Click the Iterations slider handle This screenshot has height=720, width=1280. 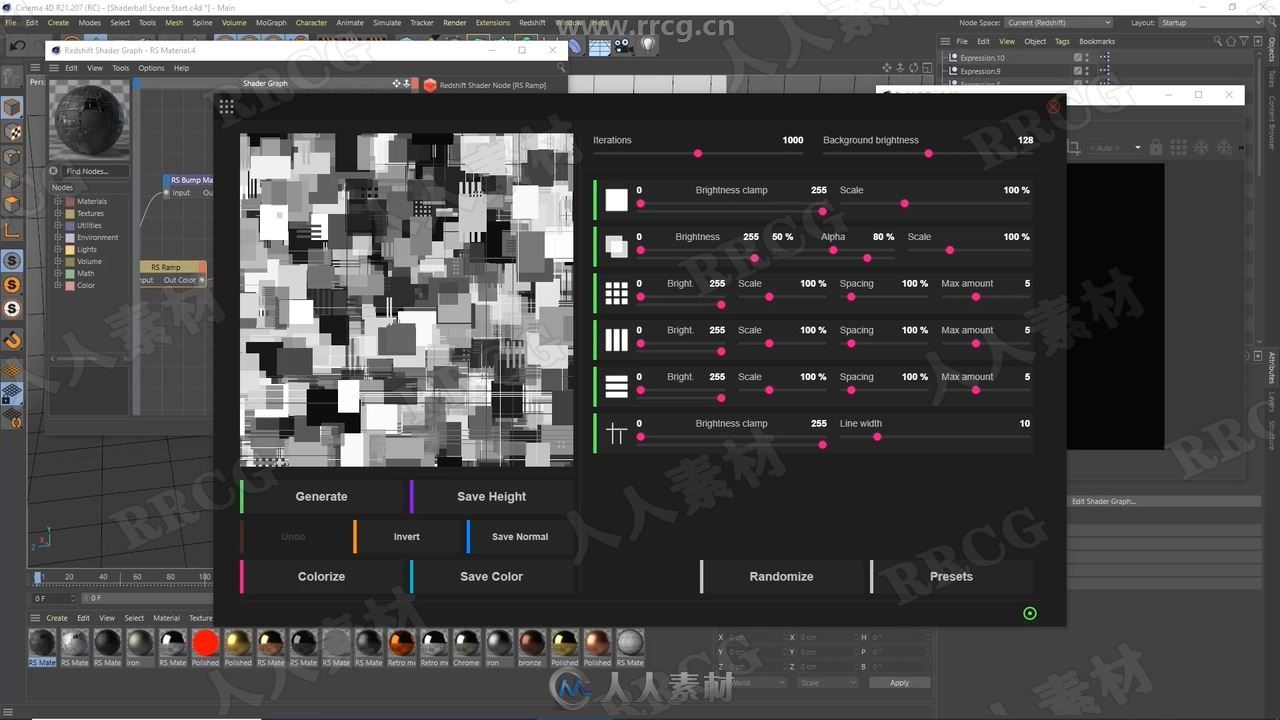698,153
